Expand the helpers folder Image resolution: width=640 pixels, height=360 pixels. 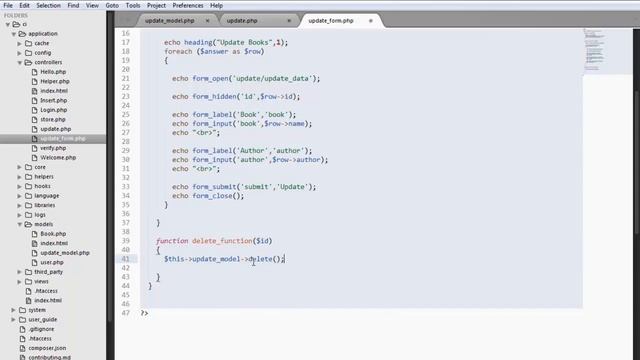pos(20,177)
